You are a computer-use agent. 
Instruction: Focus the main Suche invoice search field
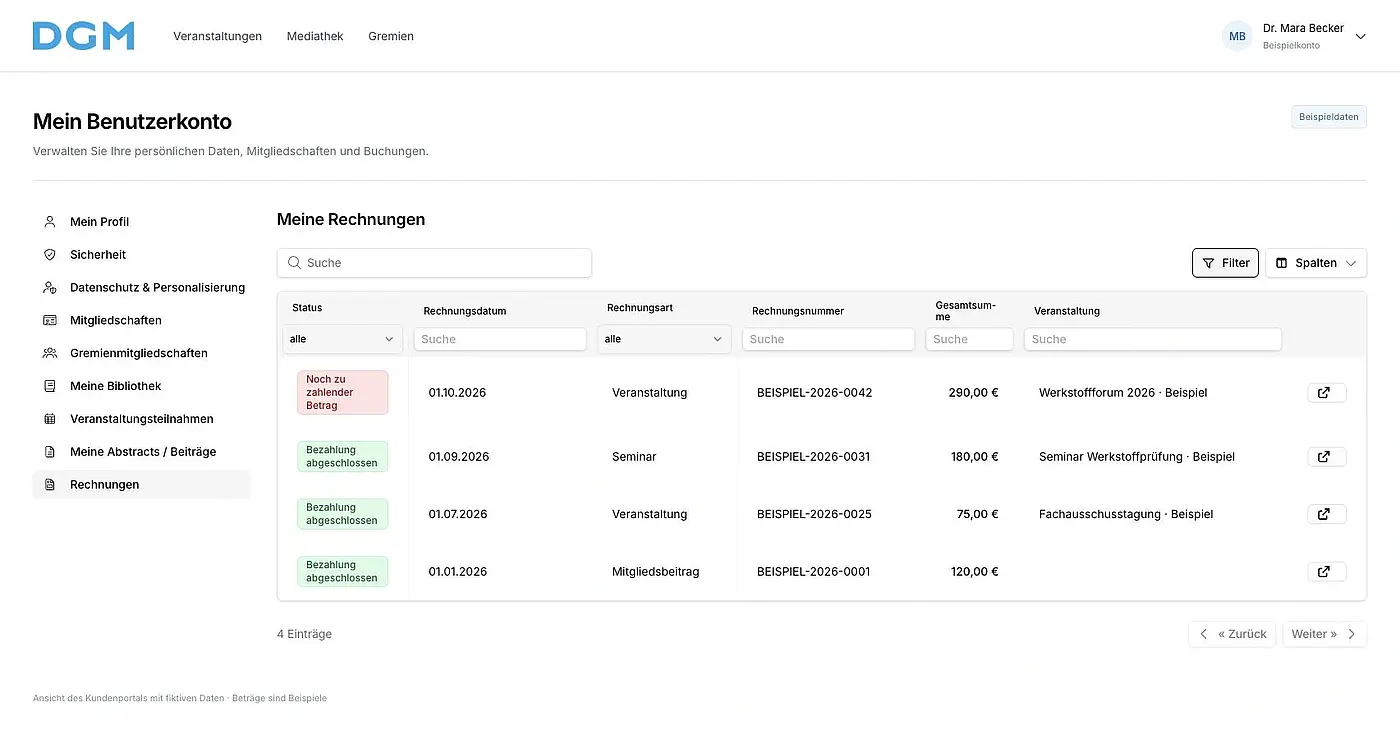pos(434,263)
